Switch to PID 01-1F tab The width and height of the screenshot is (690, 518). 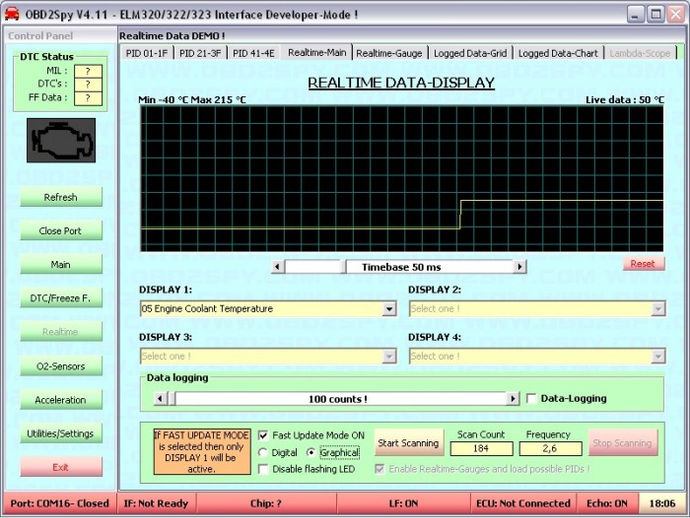[x=147, y=53]
